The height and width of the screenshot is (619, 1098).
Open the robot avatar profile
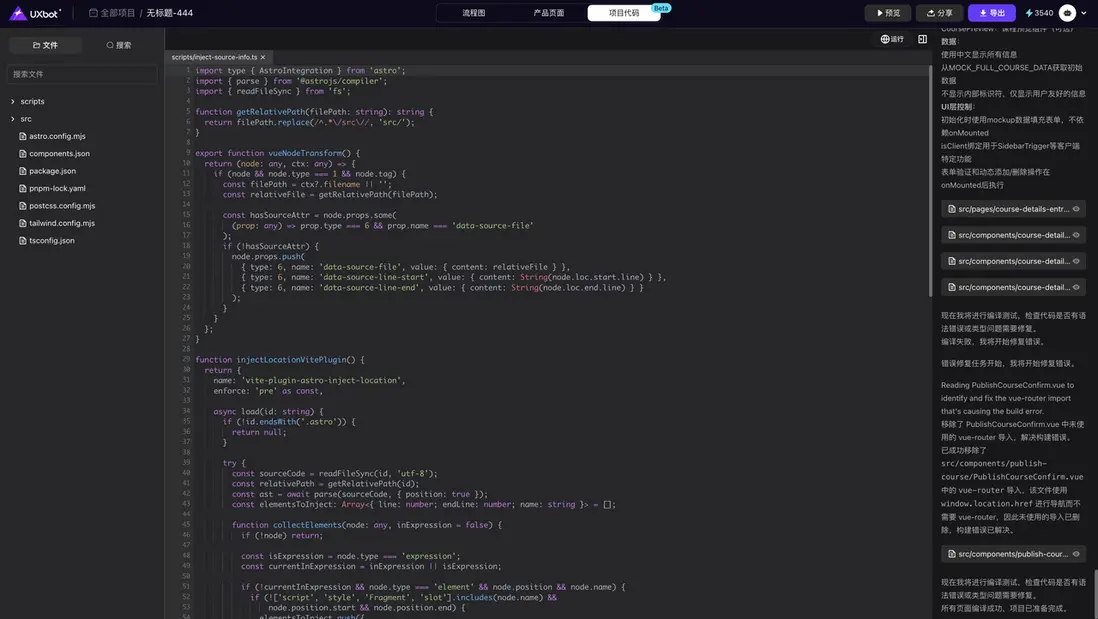(1068, 13)
